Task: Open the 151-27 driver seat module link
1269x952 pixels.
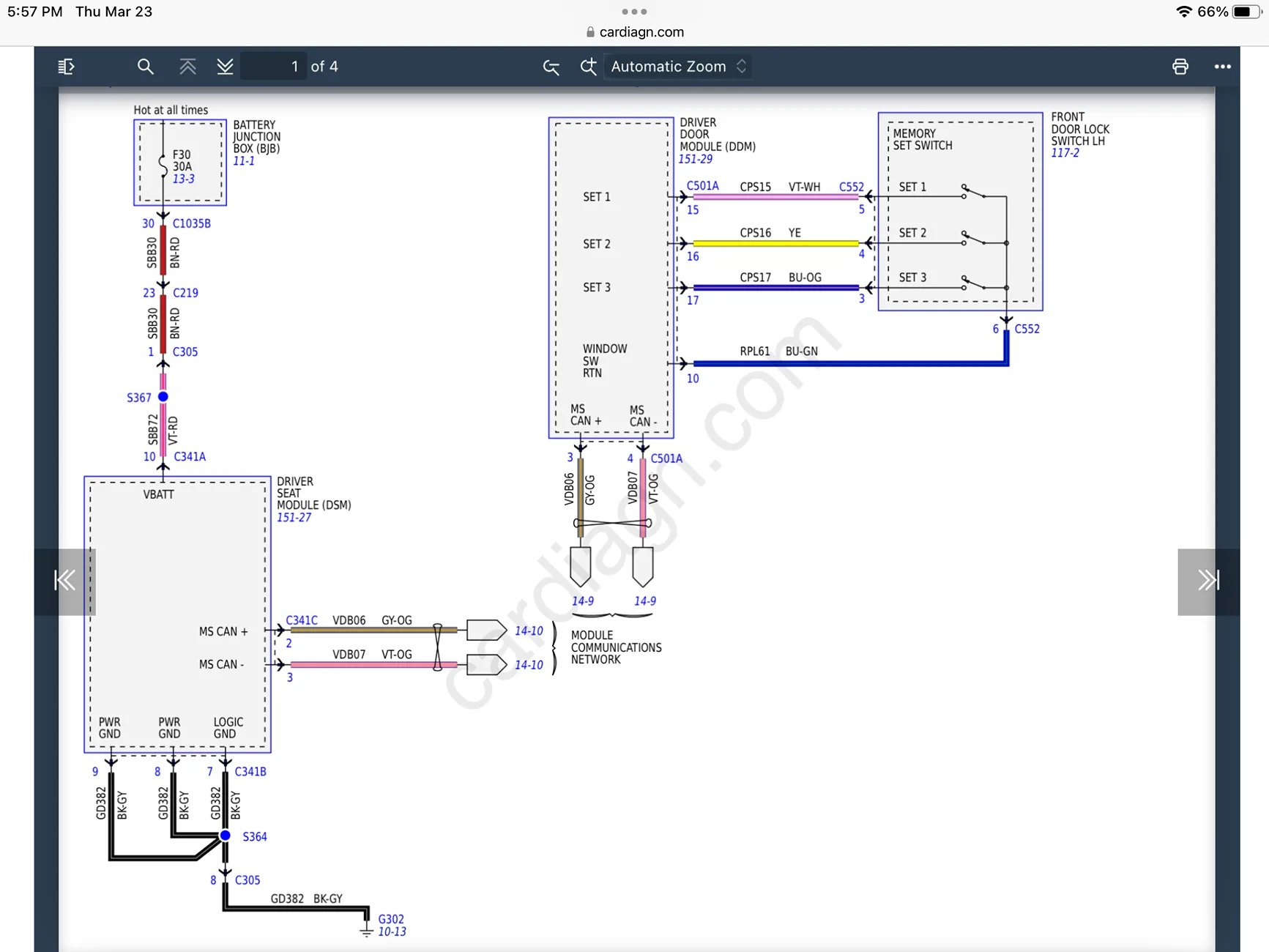Action: coord(294,518)
